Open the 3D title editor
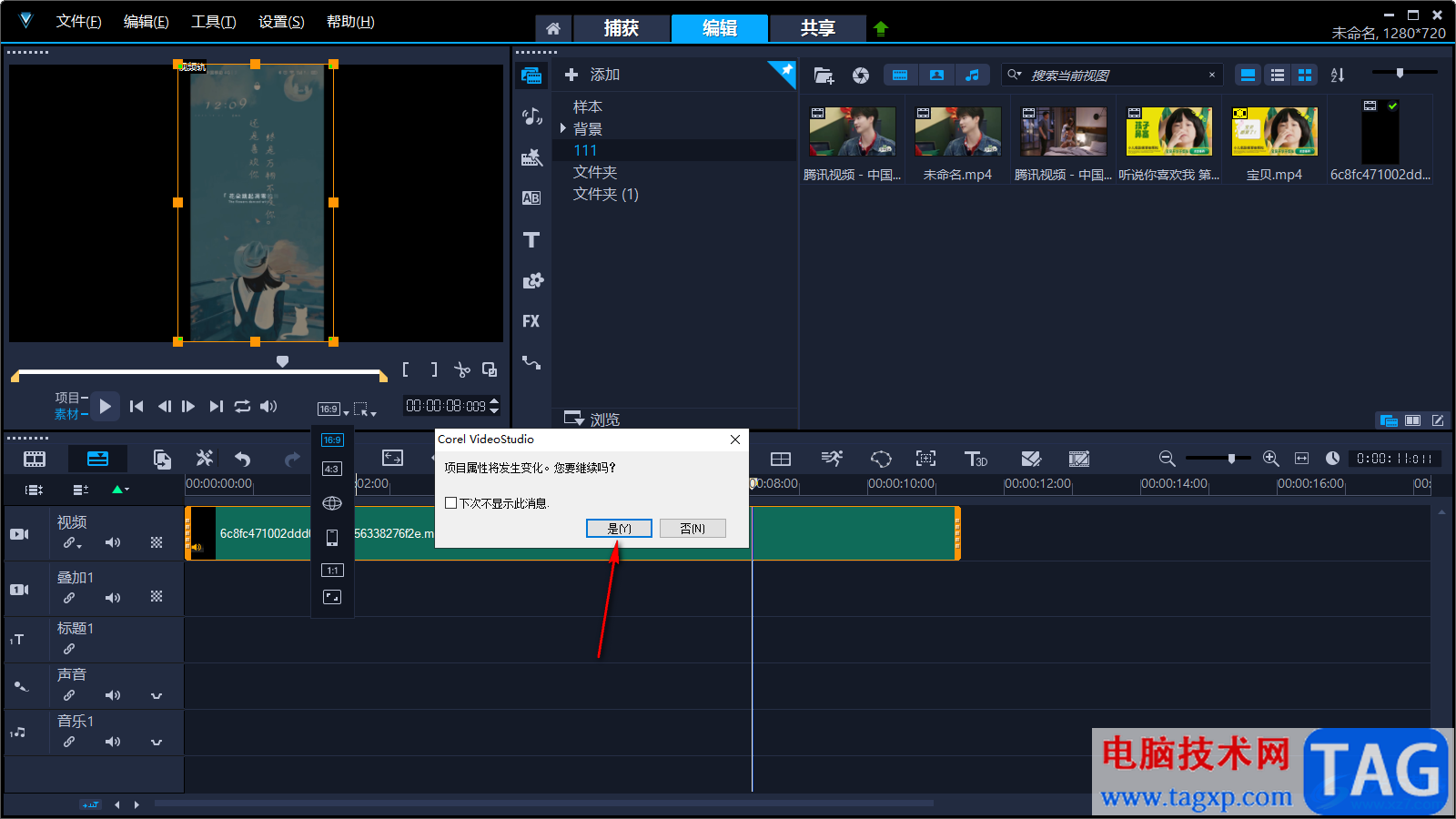 pyautogui.click(x=976, y=459)
